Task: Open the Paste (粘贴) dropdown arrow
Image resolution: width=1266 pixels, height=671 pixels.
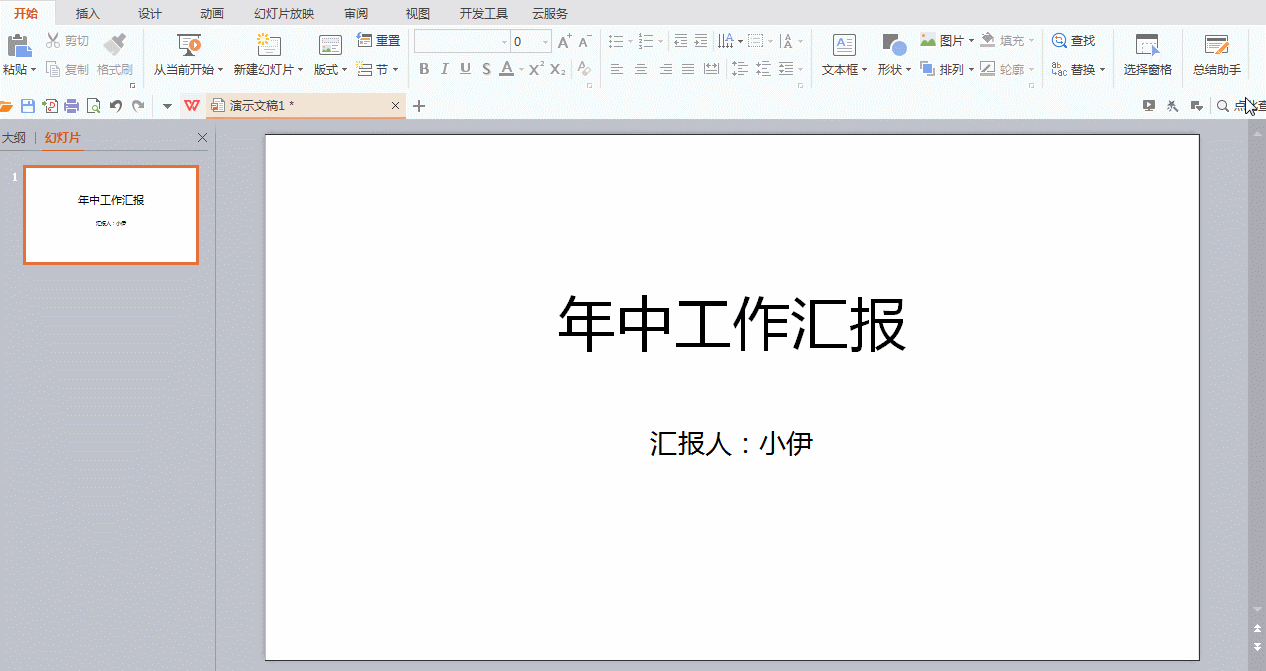Action: point(33,70)
